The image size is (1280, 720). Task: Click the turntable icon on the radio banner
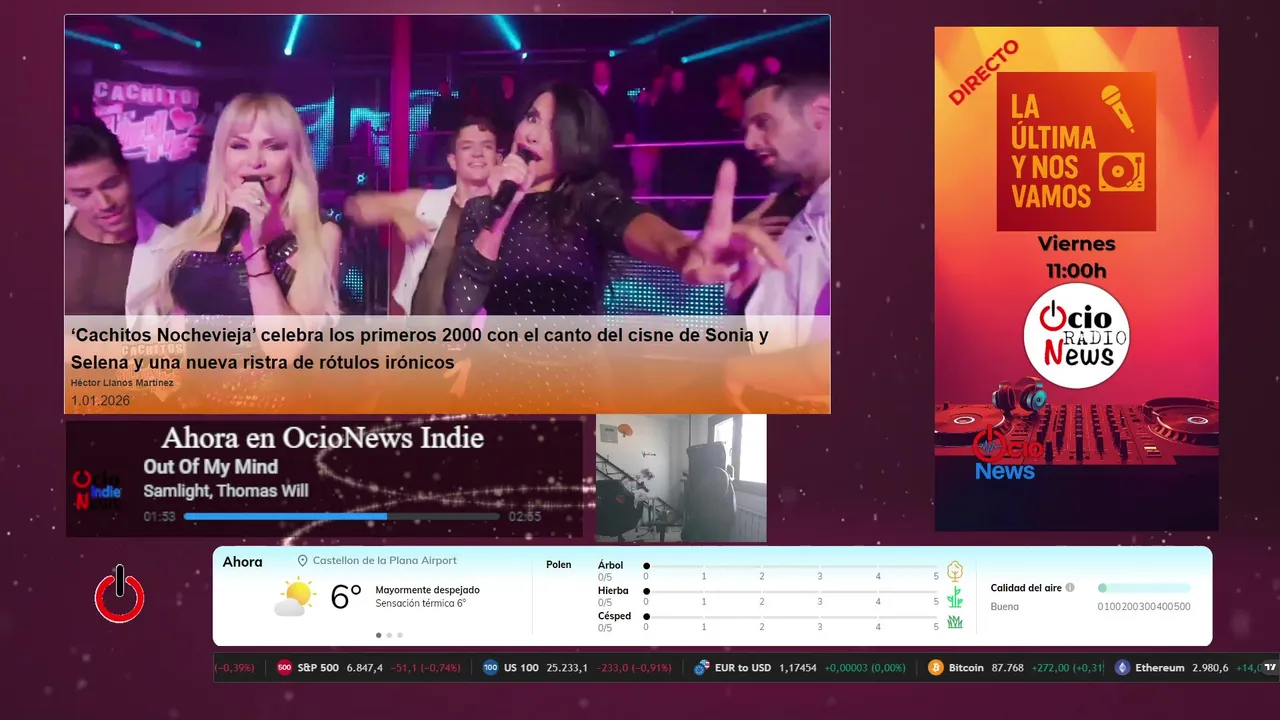tap(1121, 172)
